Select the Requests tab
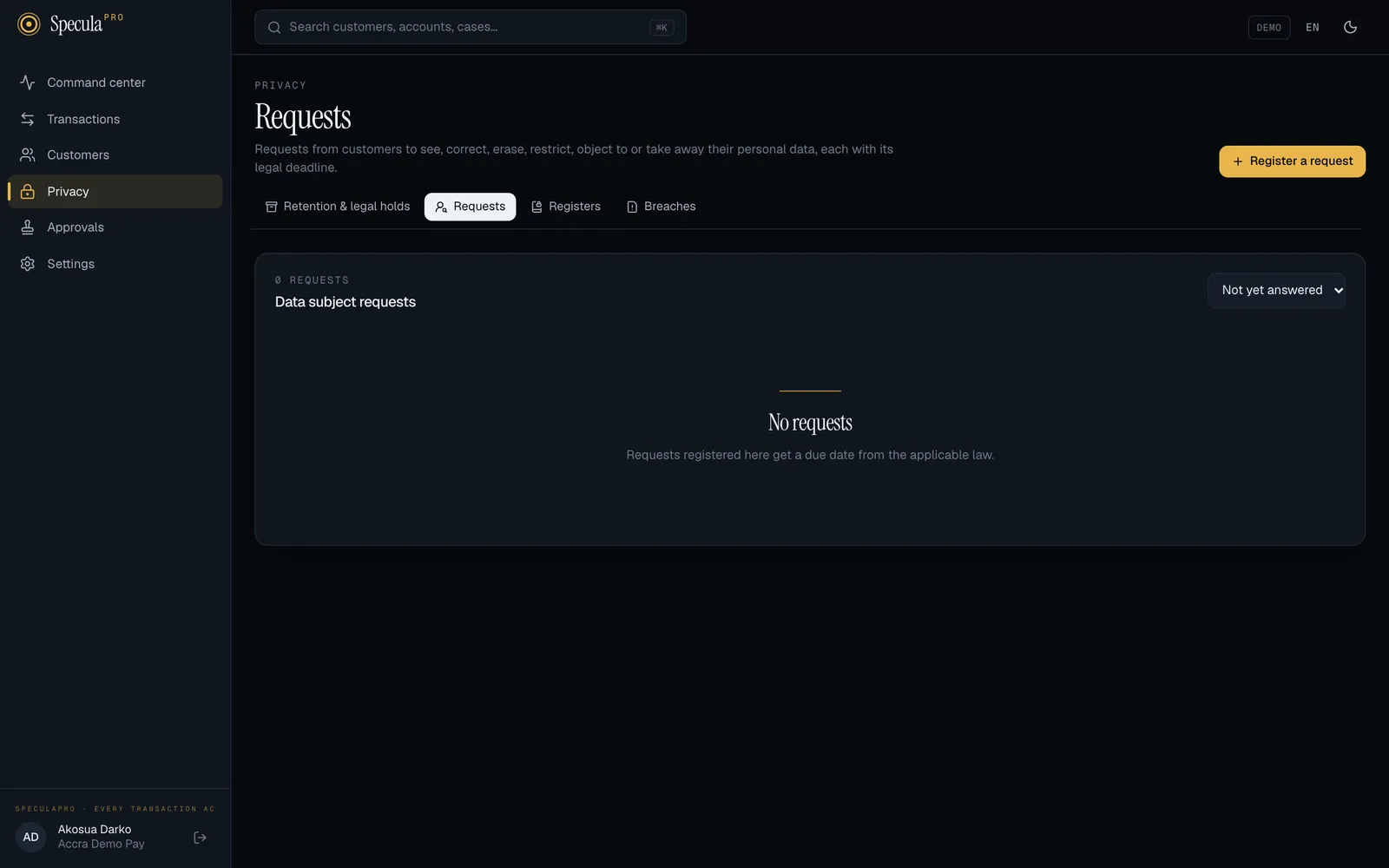This screenshot has width=1389, height=868. click(470, 207)
